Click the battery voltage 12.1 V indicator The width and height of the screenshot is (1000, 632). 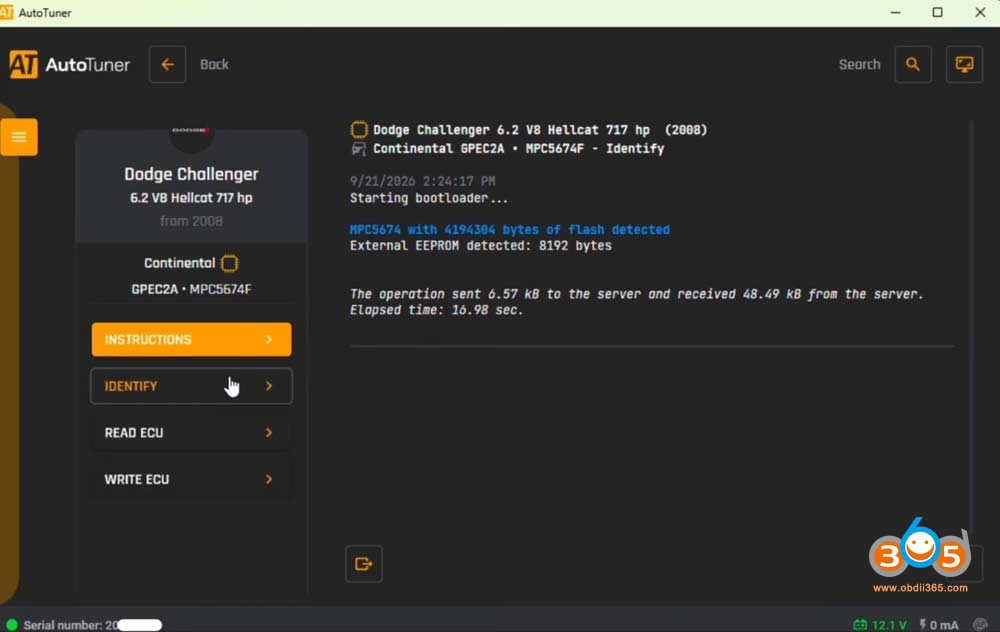coord(880,625)
